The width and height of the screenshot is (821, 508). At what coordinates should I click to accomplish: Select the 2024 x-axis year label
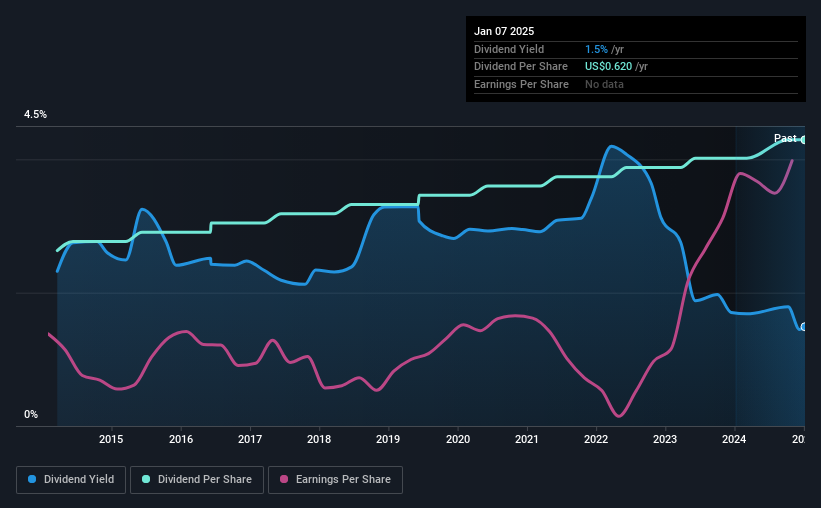734,439
